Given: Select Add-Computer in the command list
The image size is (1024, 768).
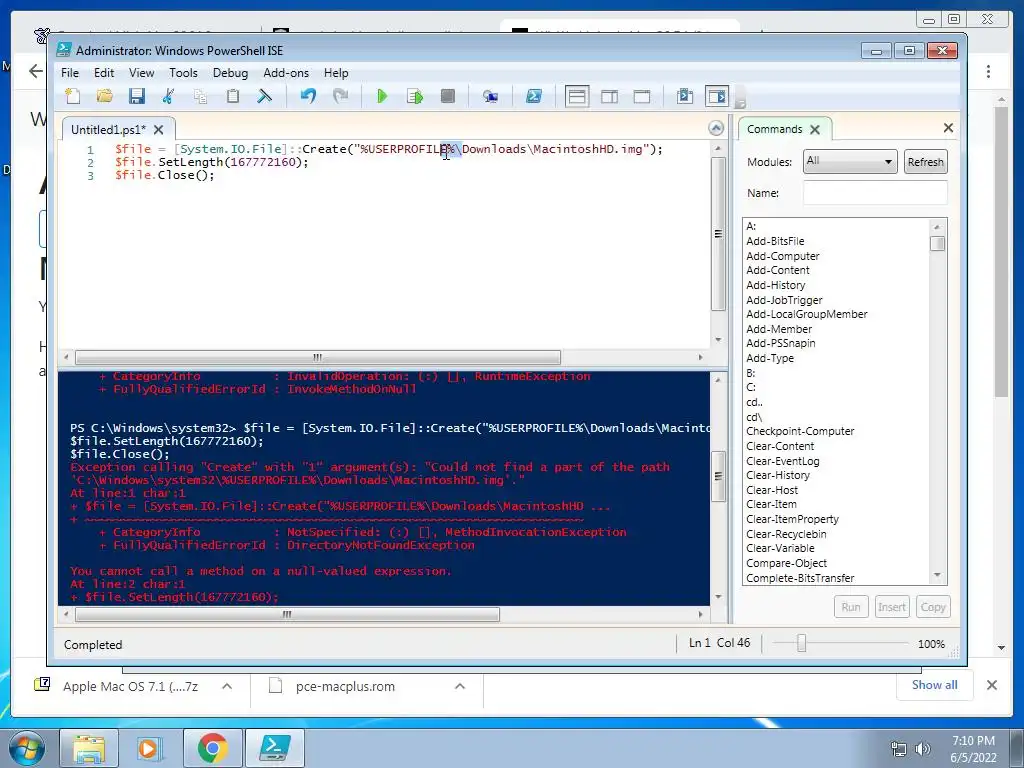Looking at the screenshot, I should [782, 256].
